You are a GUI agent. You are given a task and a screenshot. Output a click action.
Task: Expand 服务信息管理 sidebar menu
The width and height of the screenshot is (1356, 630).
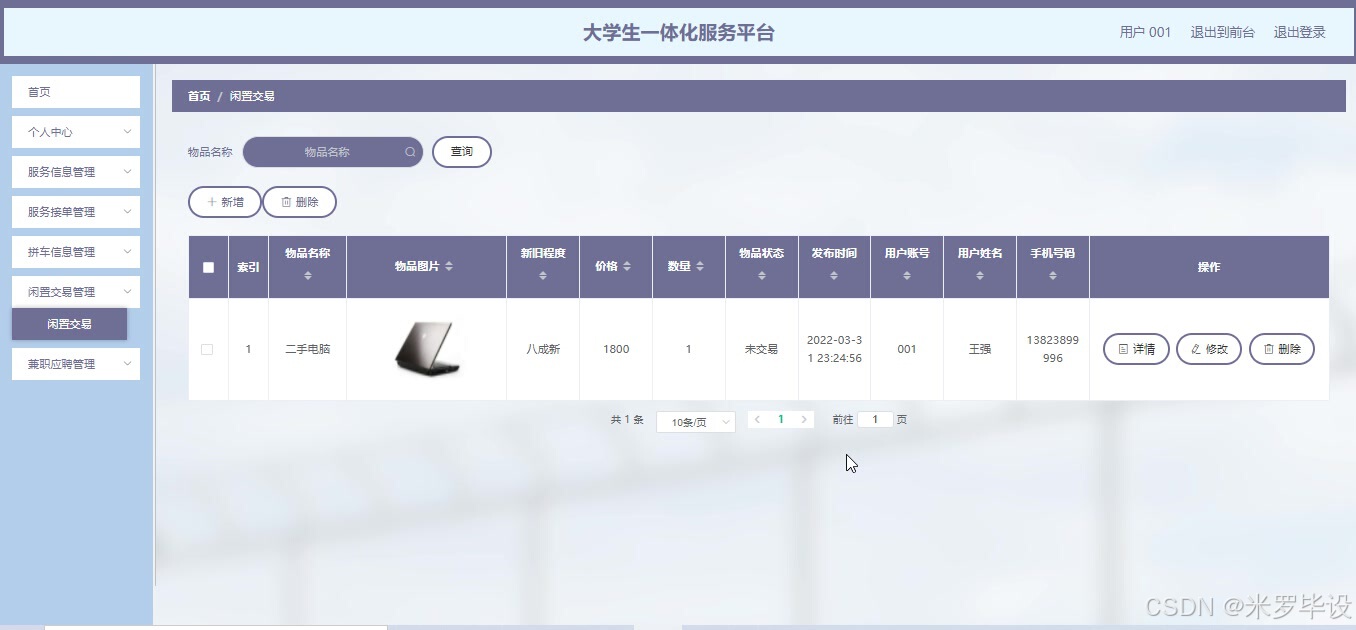pyautogui.click(x=76, y=172)
